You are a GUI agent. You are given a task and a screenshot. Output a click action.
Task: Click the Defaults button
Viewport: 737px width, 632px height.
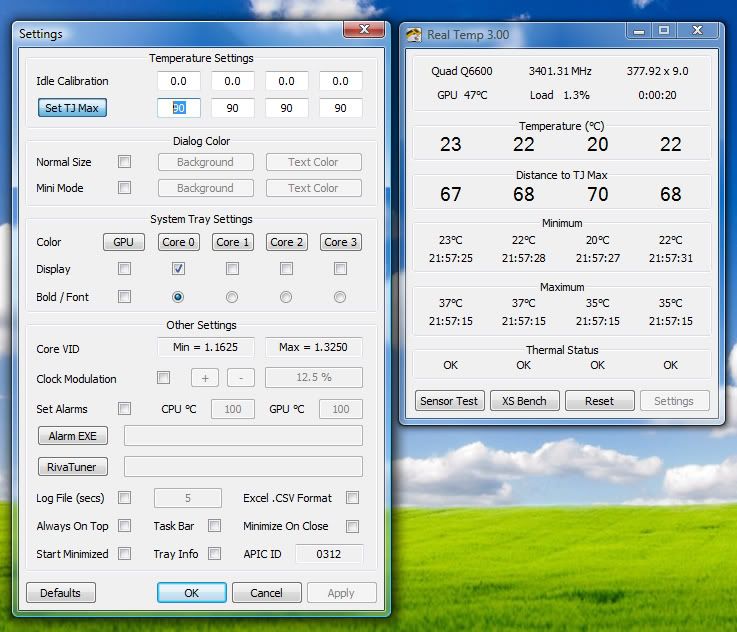[61, 593]
